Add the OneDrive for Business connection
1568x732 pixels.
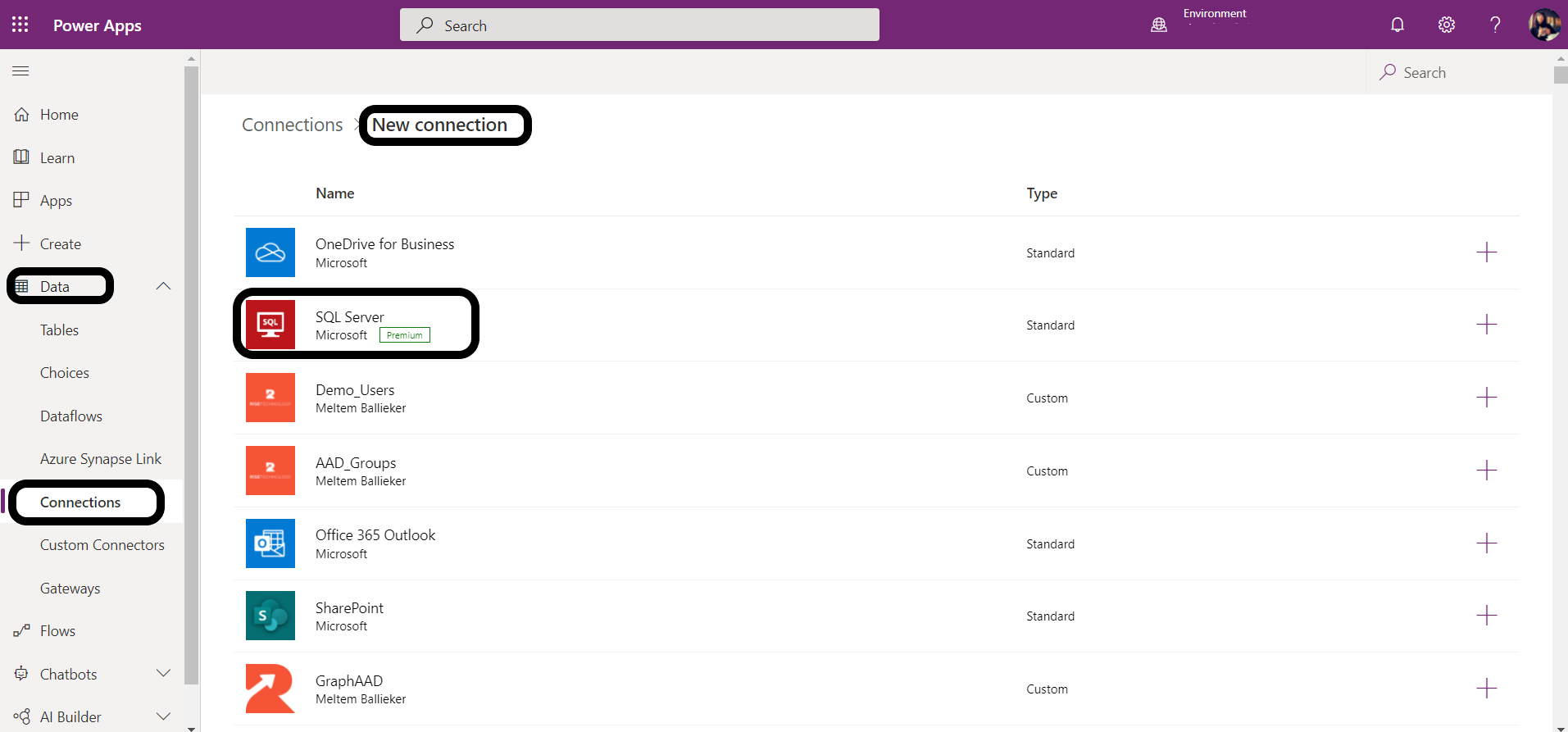click(x=1486, y=252)
